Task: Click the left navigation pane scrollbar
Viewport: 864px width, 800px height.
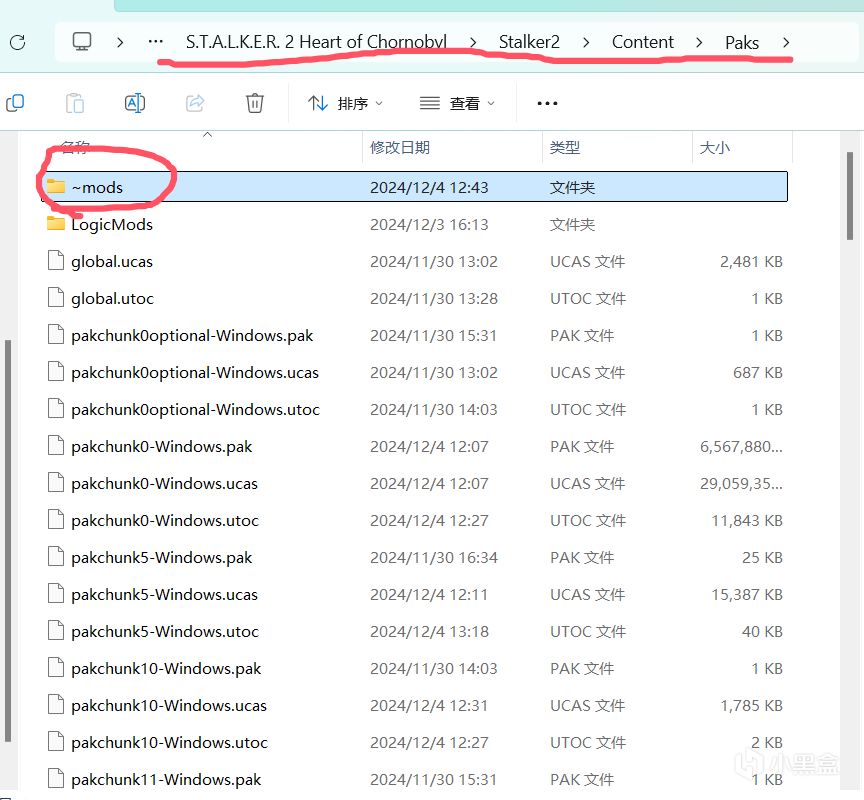Action: pyautogui.click(x=8, y=541)
